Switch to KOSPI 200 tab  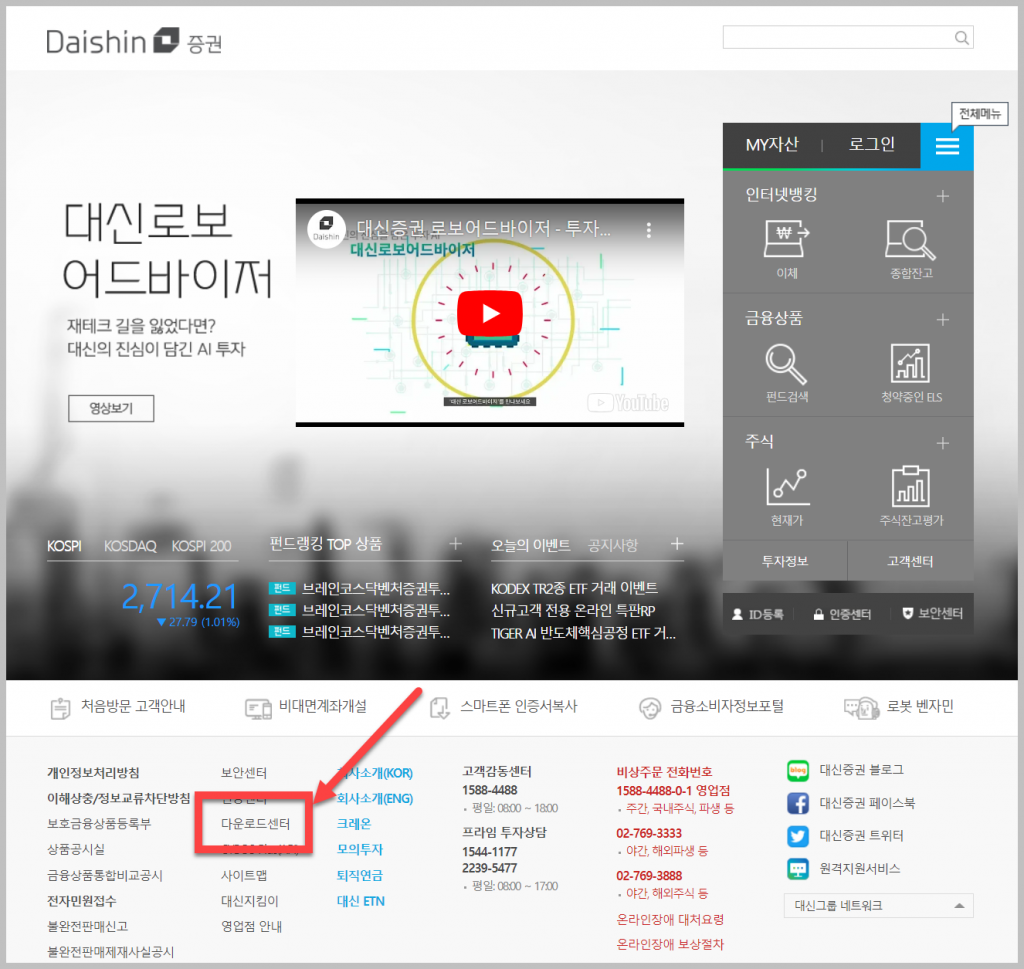[x=201, y=546]
